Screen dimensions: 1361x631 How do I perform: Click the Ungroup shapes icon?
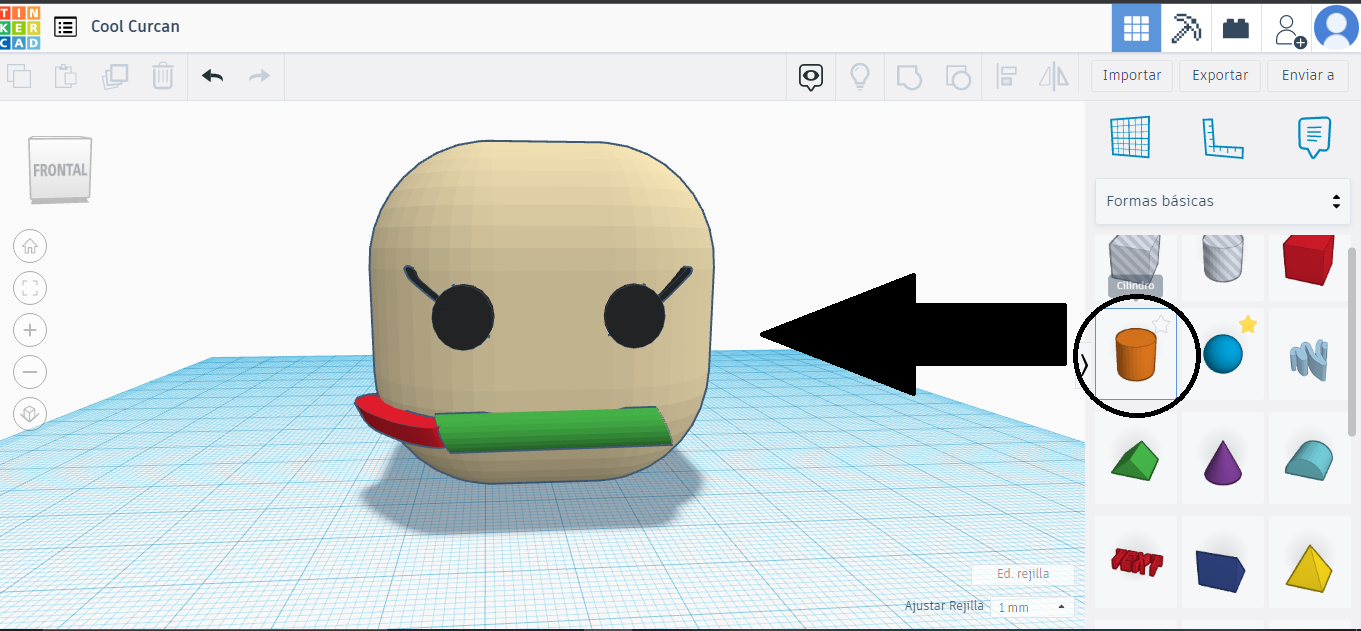coord(957,76)
